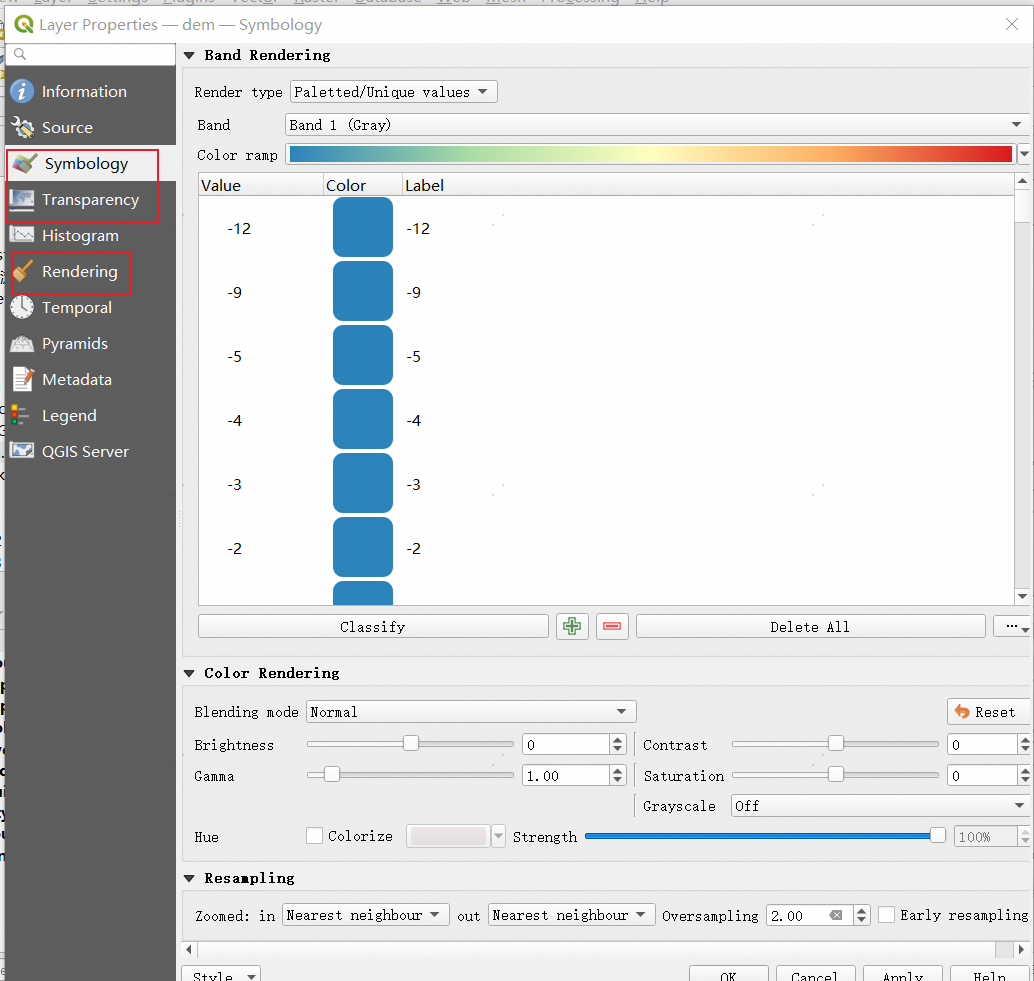This screenshot has width=1034, height=981.
Task: Click the Brightness value input field
Action: coord(565,745)
